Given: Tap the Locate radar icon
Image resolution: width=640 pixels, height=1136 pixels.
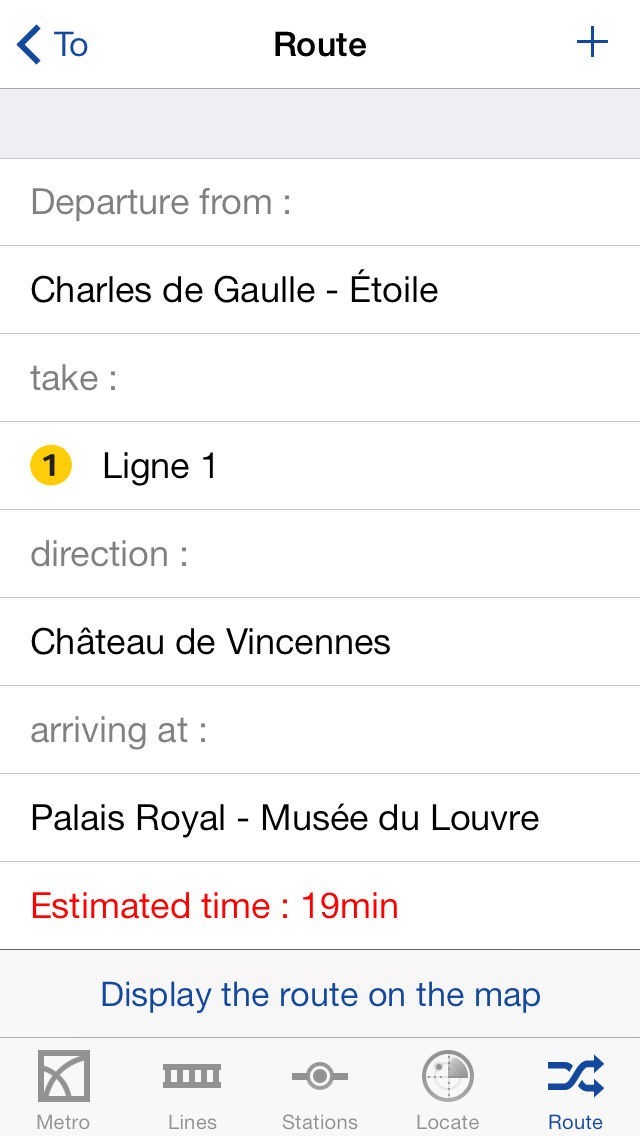Looking at the screenshot, I should pos(447,1076).
